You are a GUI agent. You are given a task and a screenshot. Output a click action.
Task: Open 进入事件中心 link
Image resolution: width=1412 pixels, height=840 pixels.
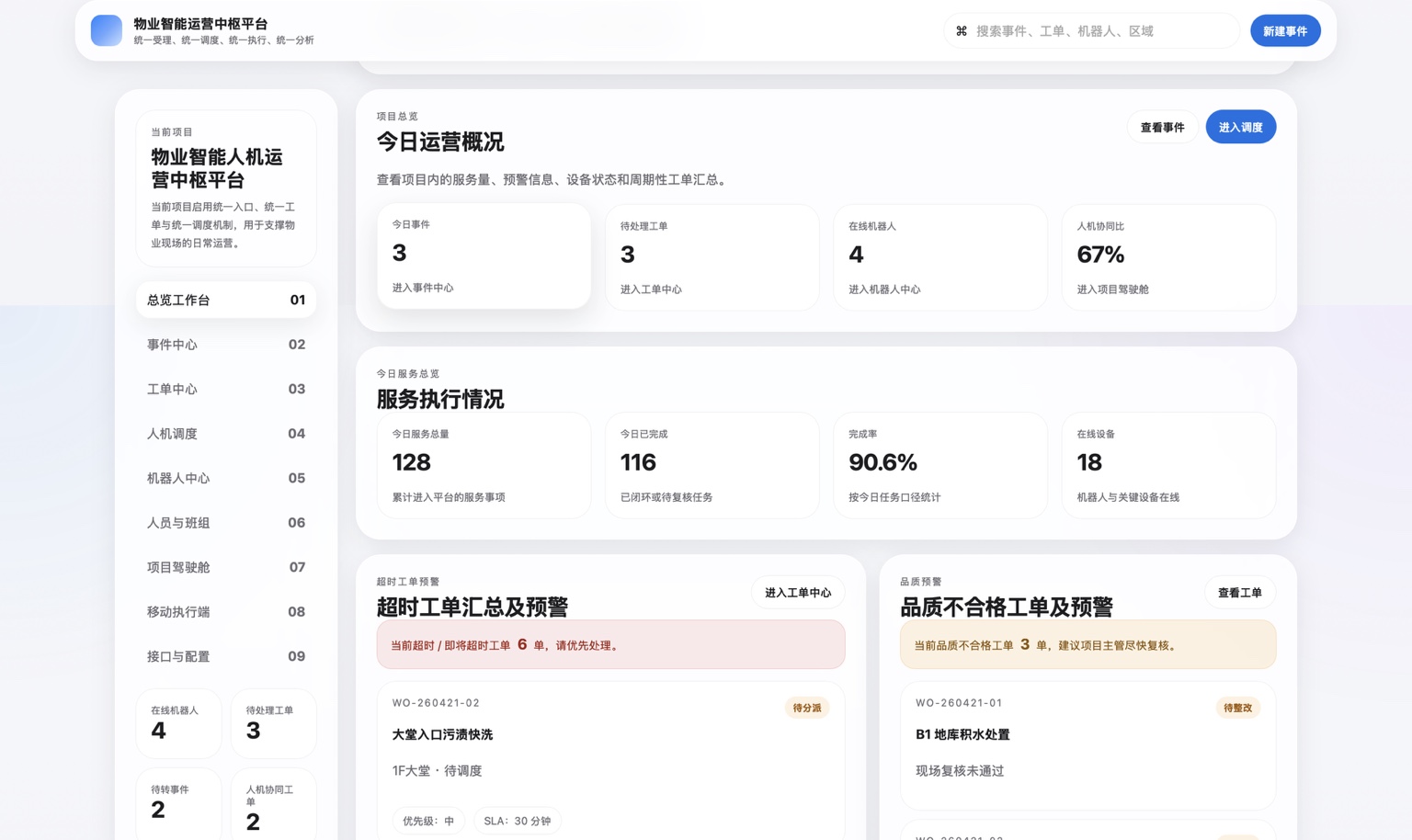[425, 287]
